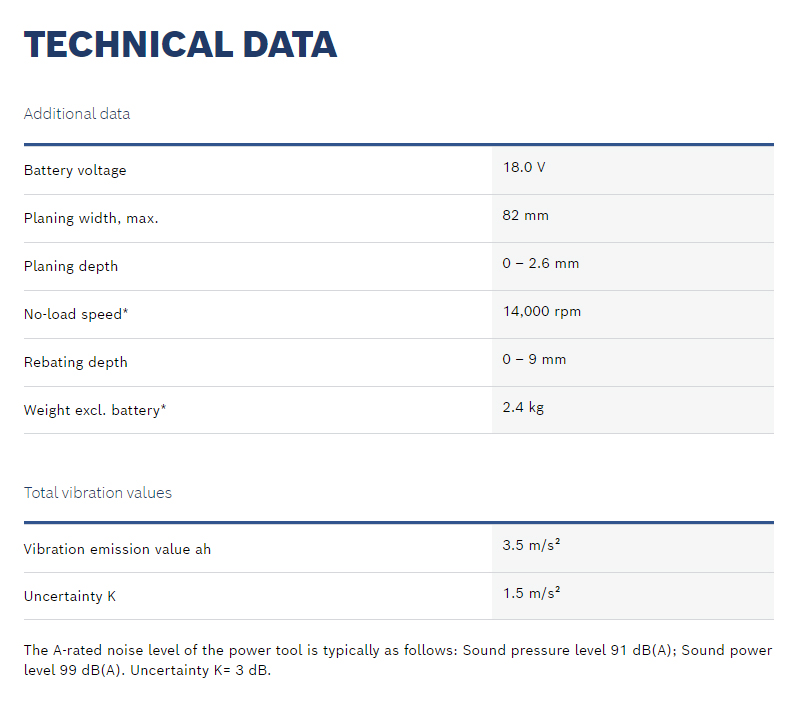Select the 82 mm value
The image size is (805, 705).
point(525,216)
